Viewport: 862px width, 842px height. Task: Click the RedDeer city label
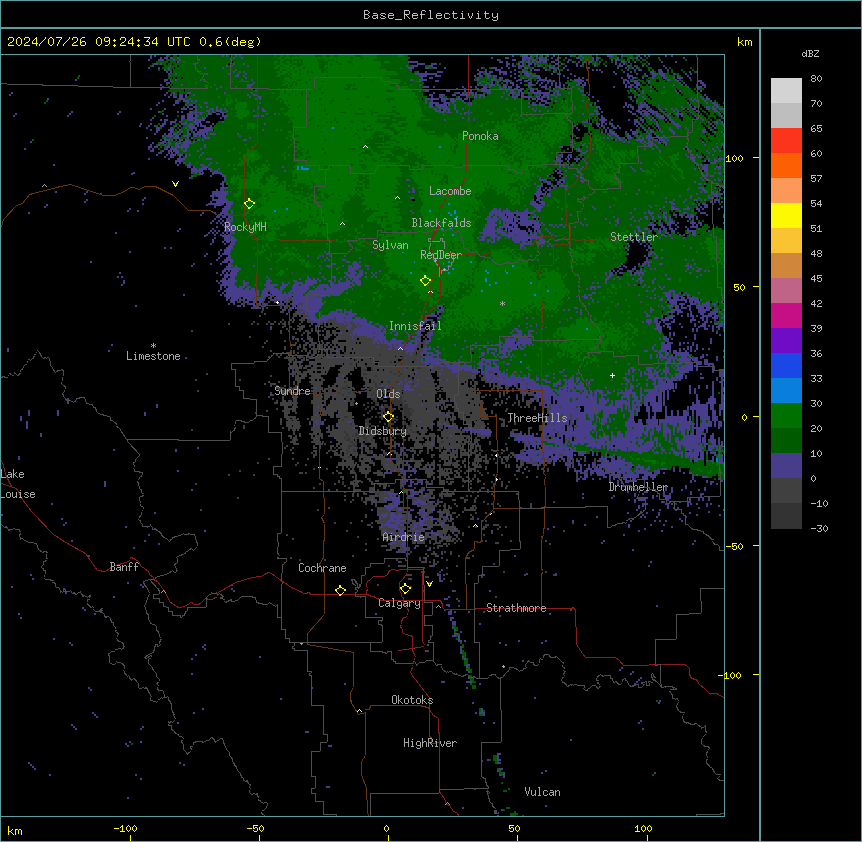point(441,255)
